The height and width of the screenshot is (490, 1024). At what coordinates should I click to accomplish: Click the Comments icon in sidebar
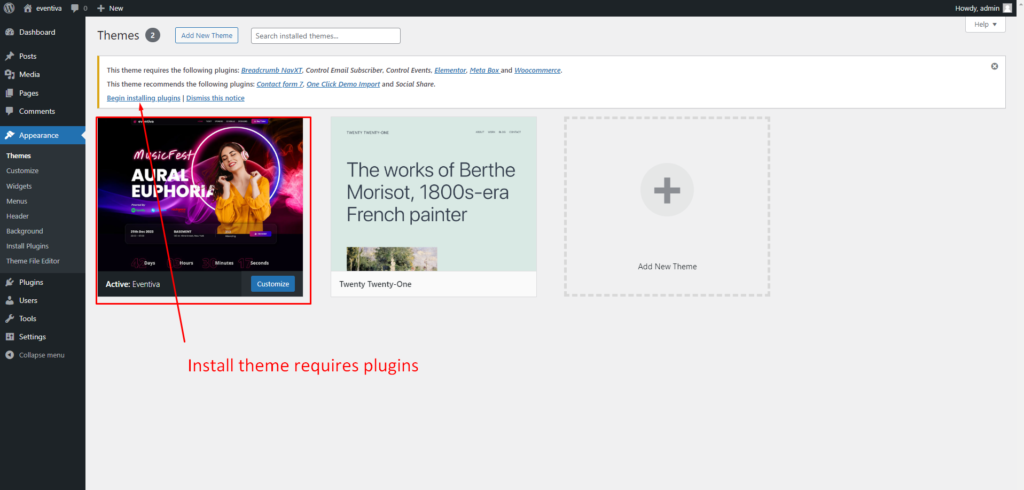[x=9, y=111]
